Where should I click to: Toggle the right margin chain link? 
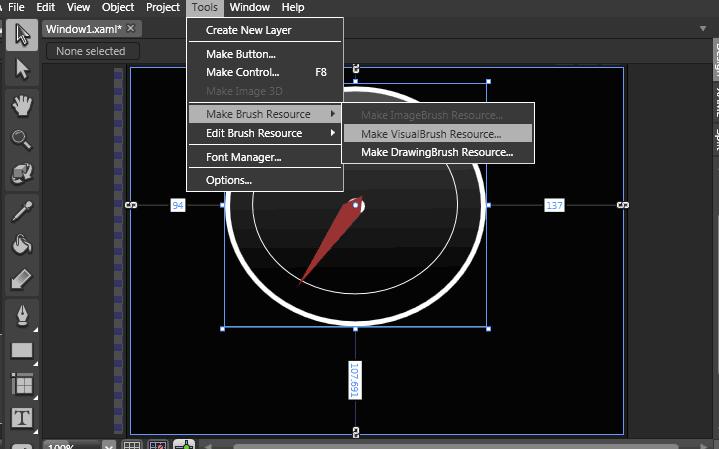[x=623, y=205]
